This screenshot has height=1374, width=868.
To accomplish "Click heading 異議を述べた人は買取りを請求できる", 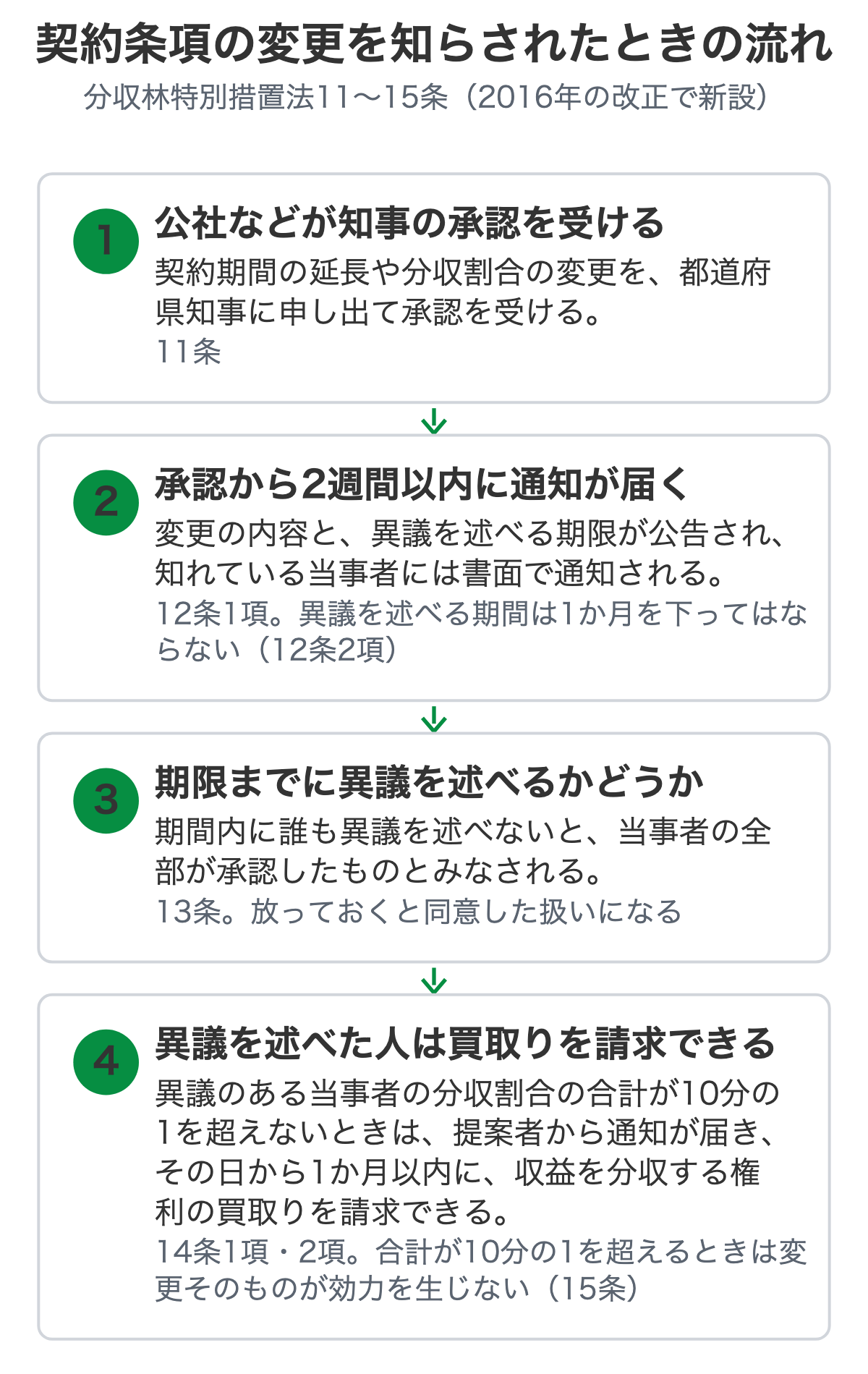I will [466, 1043].
